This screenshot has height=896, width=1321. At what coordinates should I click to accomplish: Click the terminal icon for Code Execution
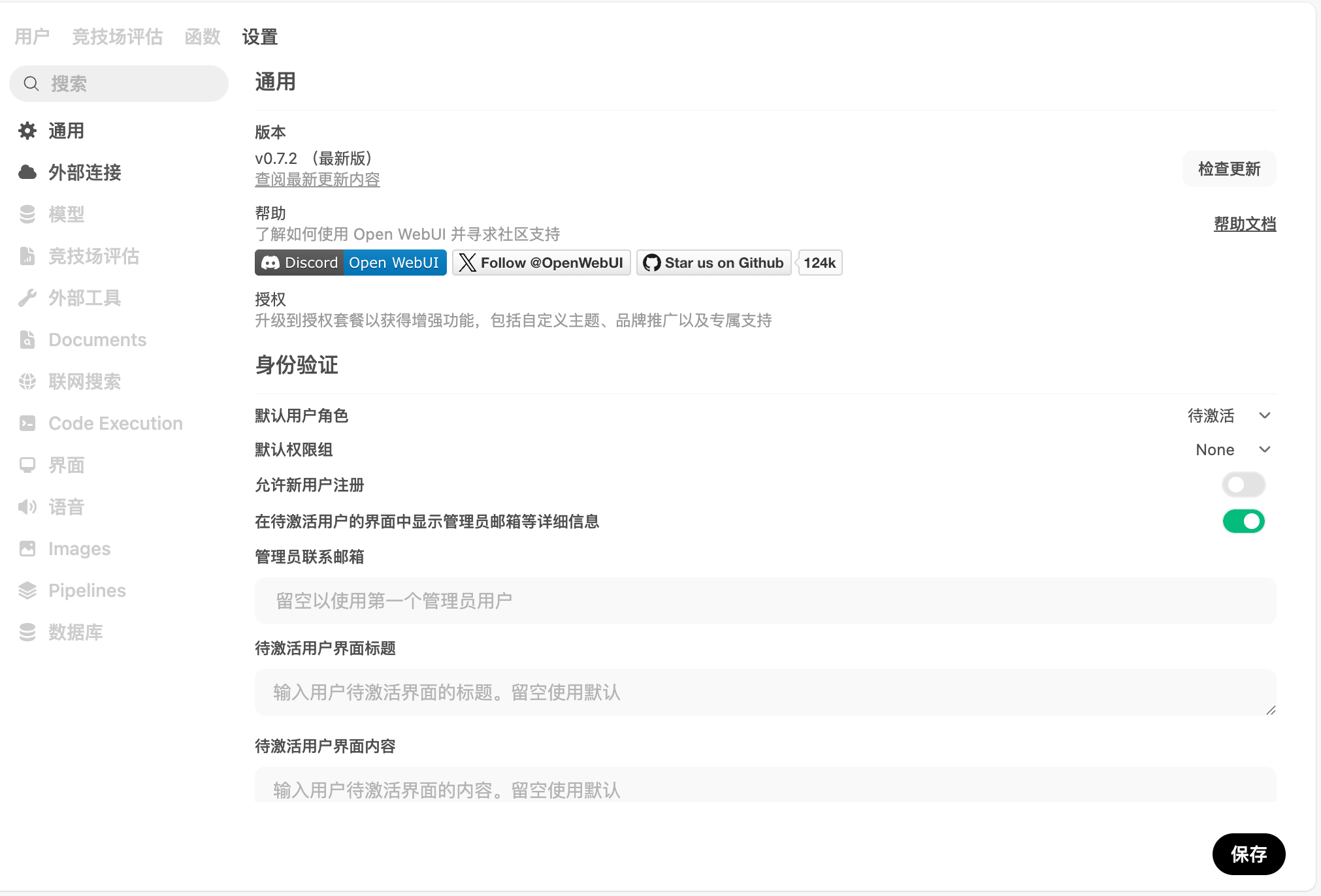(x=27, y=423)
